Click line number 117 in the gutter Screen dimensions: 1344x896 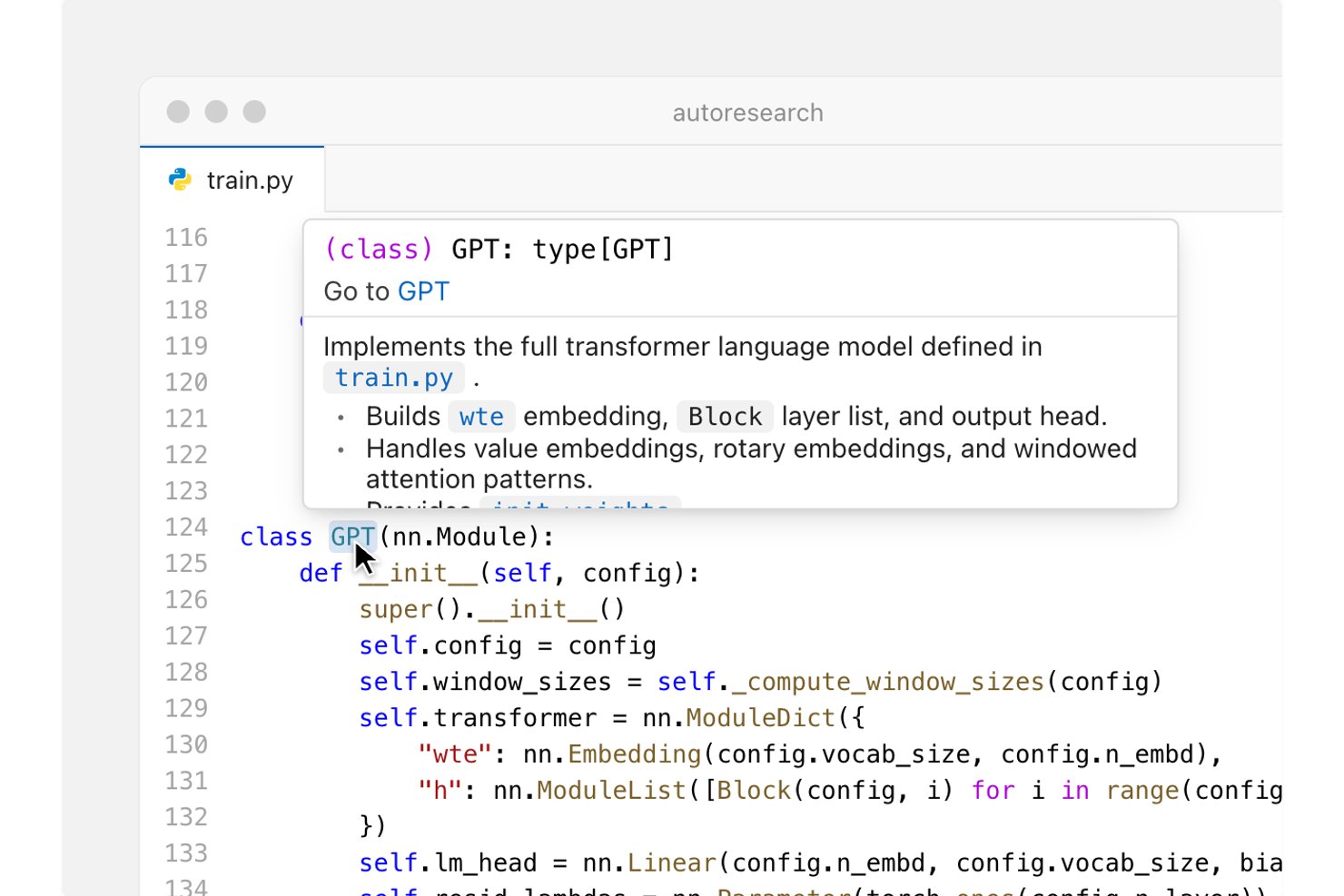tap(186, 274)
